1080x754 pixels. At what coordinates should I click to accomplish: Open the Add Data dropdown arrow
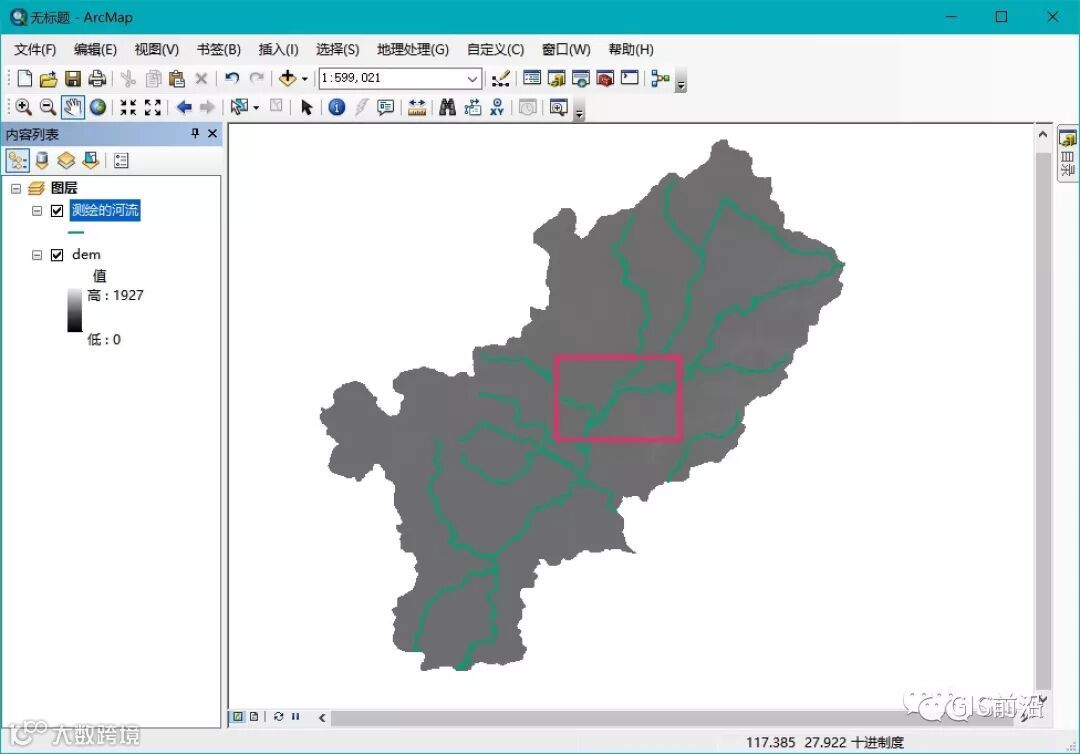point(304,79)
